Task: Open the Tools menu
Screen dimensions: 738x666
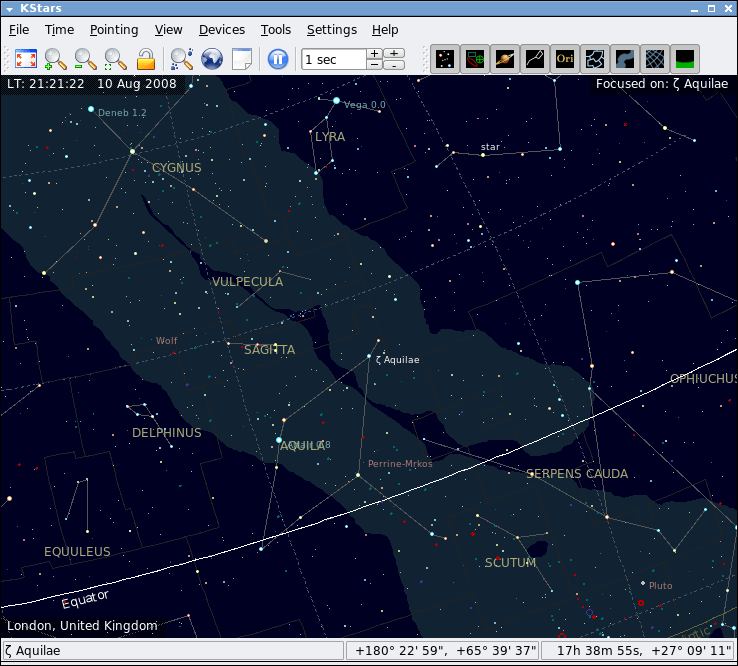Action: pyautogui.click(x=276, y=30)
